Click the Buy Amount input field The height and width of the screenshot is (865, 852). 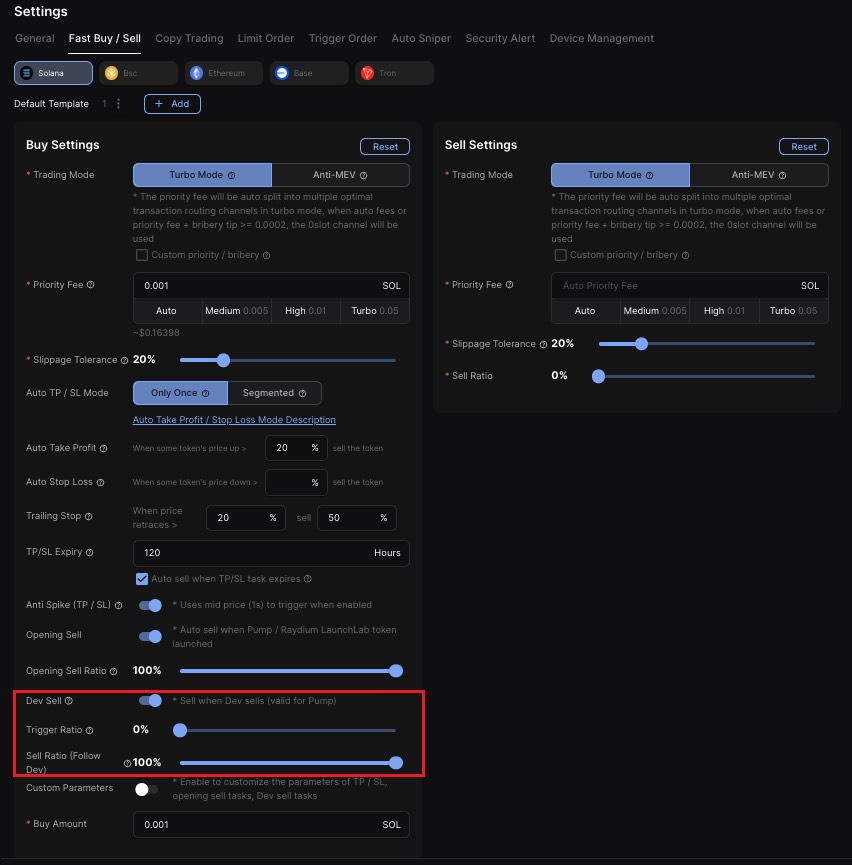click(260, 825)
